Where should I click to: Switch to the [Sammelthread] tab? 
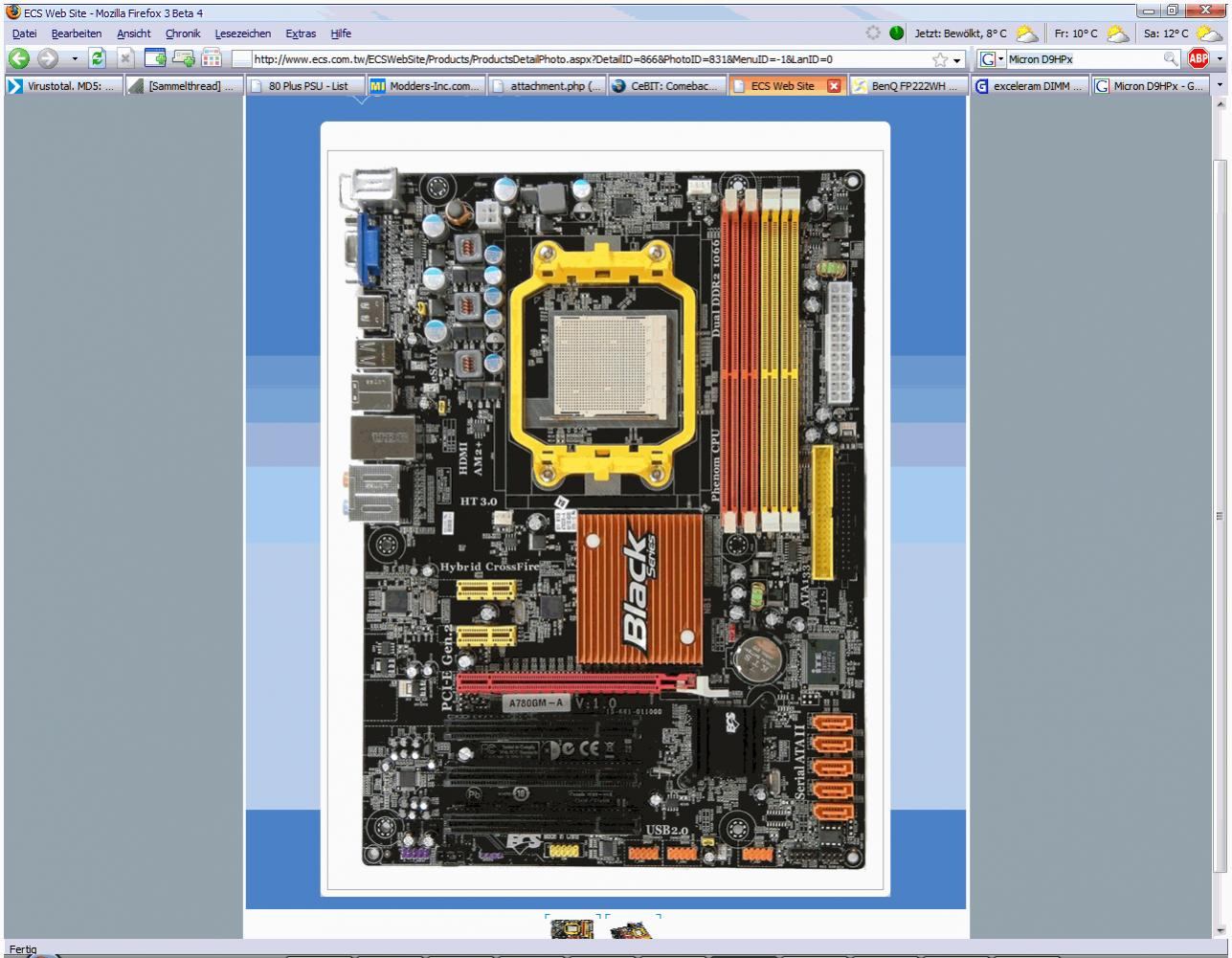coord(184,86)
